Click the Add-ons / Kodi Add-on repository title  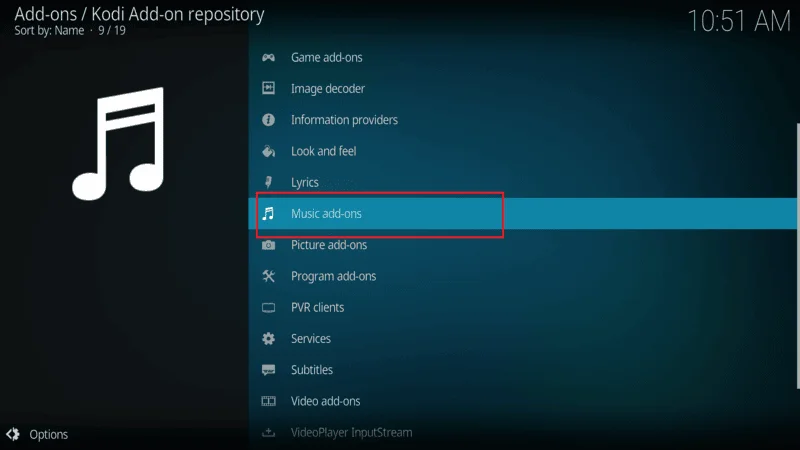(139, 14)
